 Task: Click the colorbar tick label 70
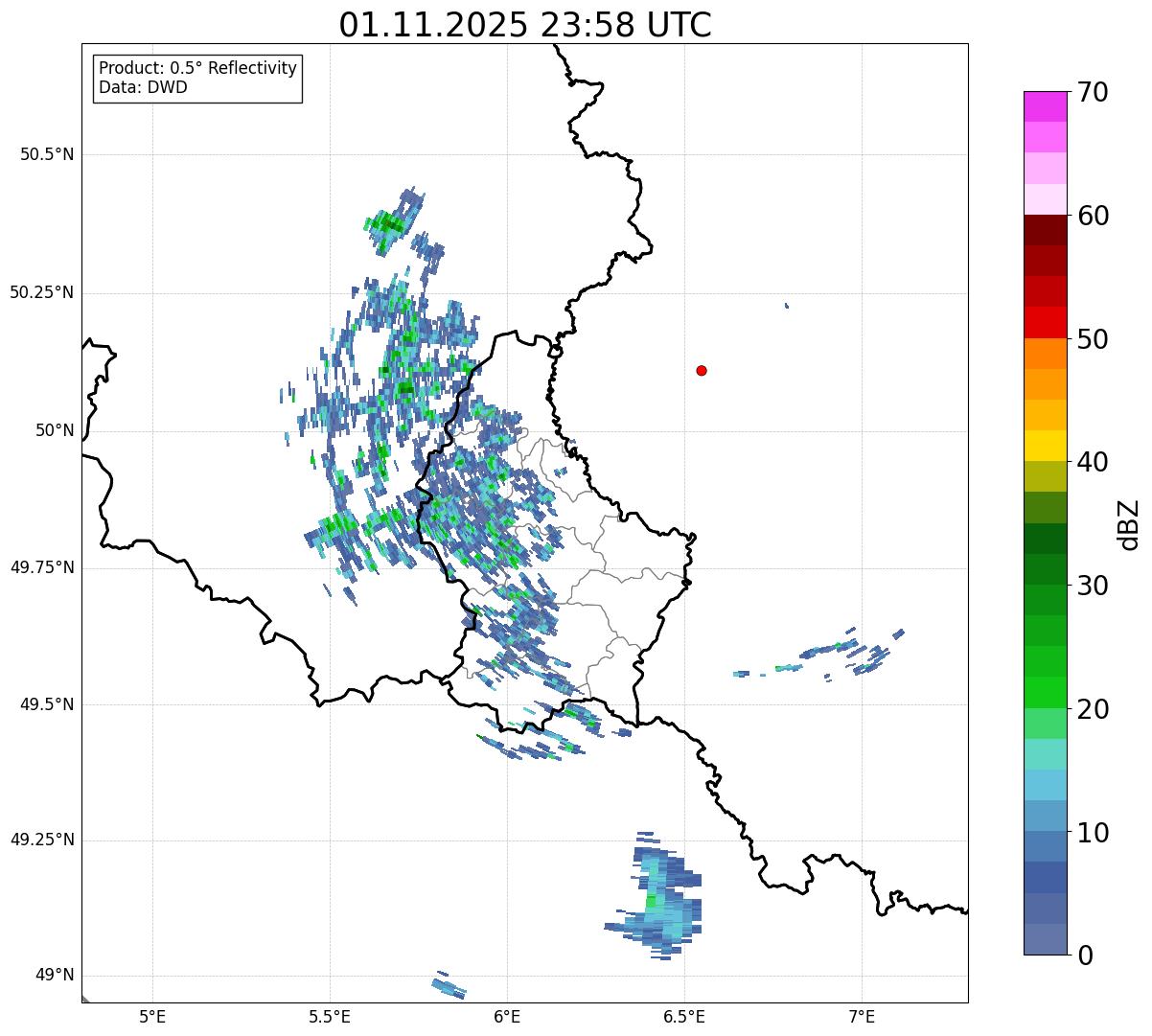tap(1094, 92)
